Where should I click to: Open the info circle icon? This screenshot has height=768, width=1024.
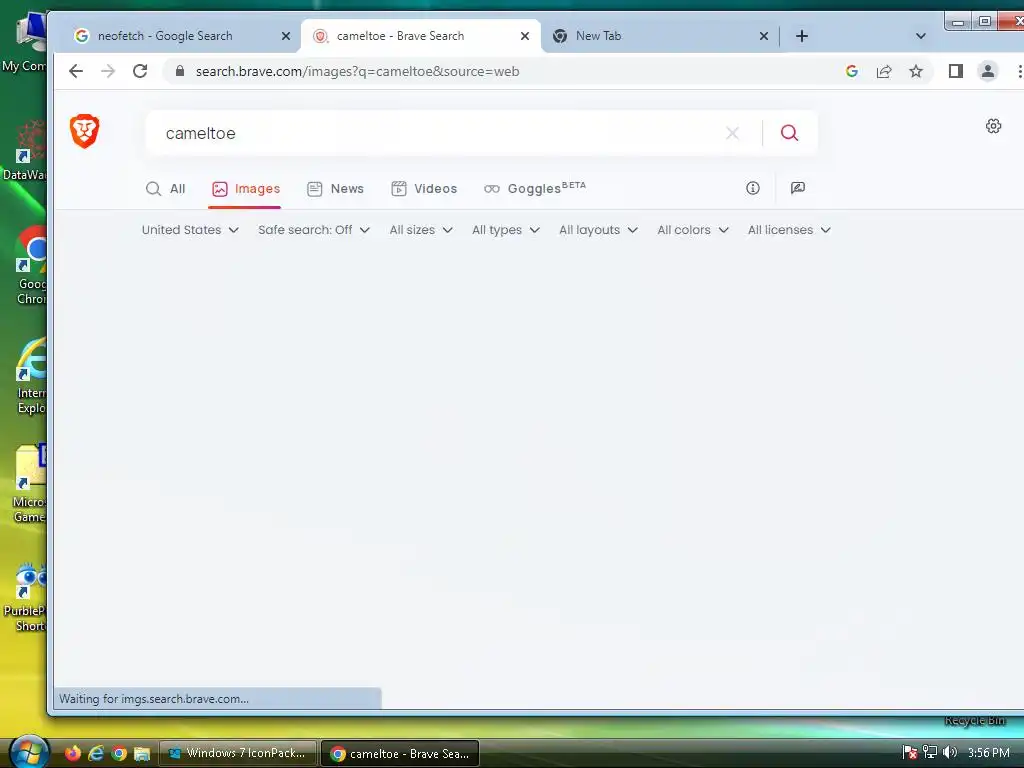click(752, 188)
